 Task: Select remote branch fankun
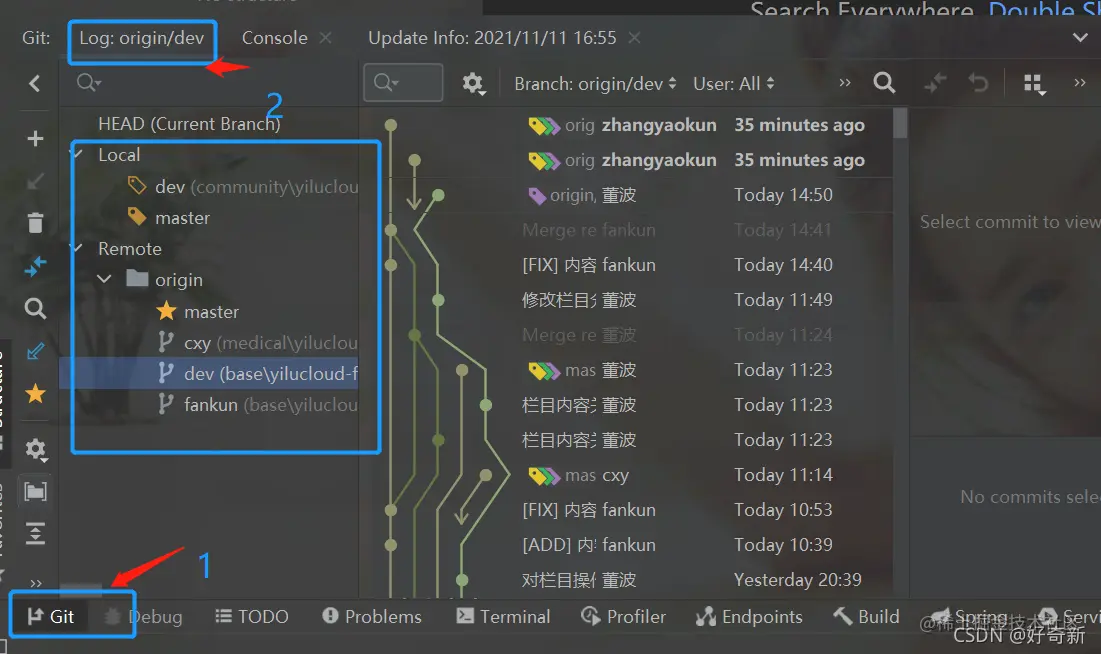[257, 405]
